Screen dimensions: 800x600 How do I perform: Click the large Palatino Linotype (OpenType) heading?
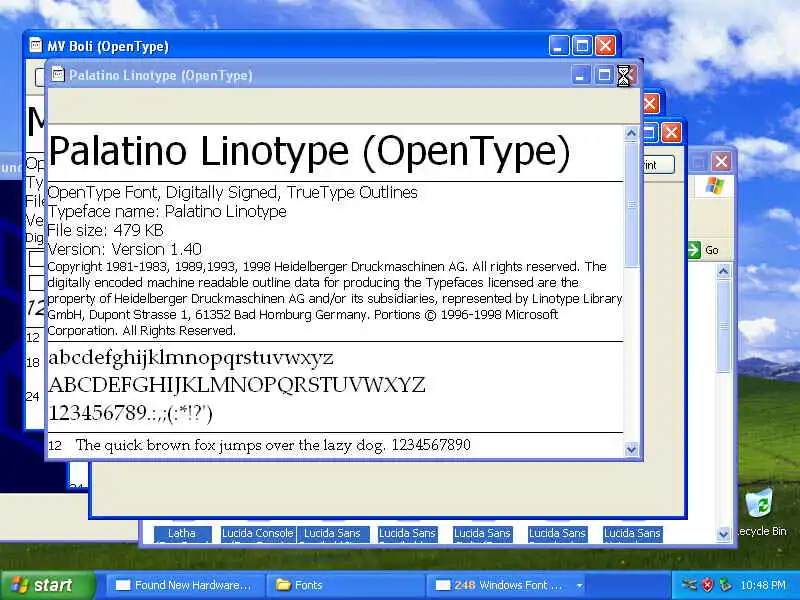click(x=309, y=152)
